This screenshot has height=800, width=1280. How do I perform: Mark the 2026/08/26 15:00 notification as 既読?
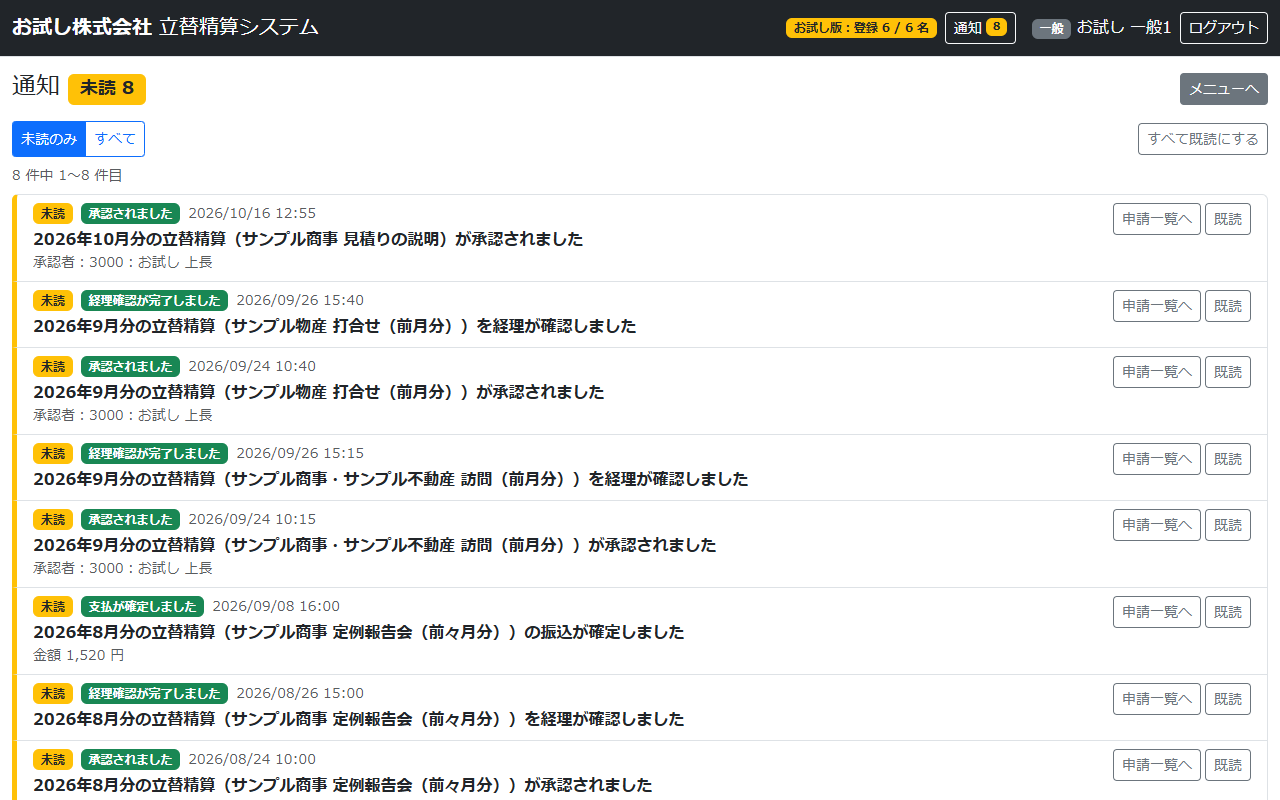coord(1228,699)
